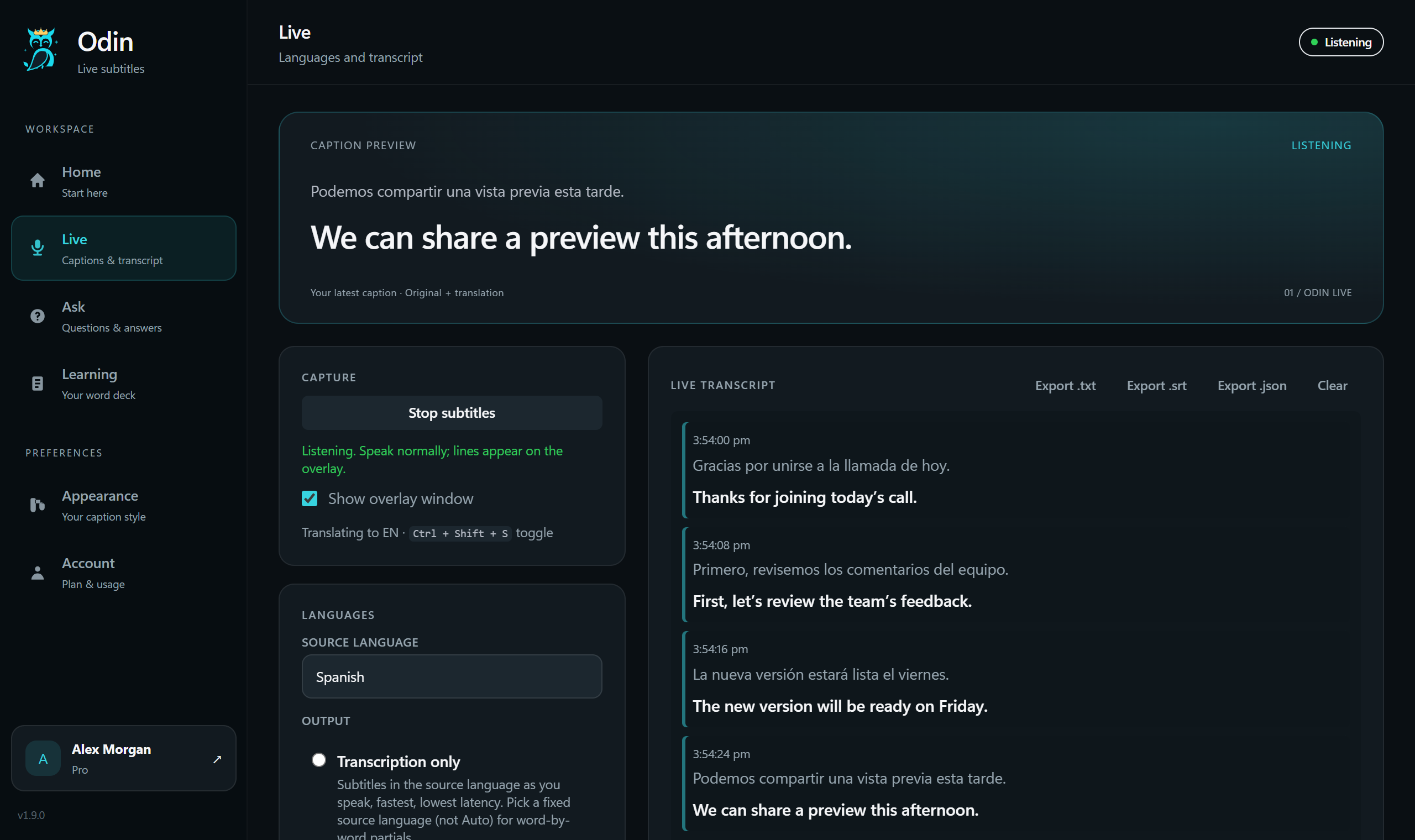The height and width of the screenshot is (840, 1415).
Task: Clear the live transcript
Action: click(x=1332, y=386)
